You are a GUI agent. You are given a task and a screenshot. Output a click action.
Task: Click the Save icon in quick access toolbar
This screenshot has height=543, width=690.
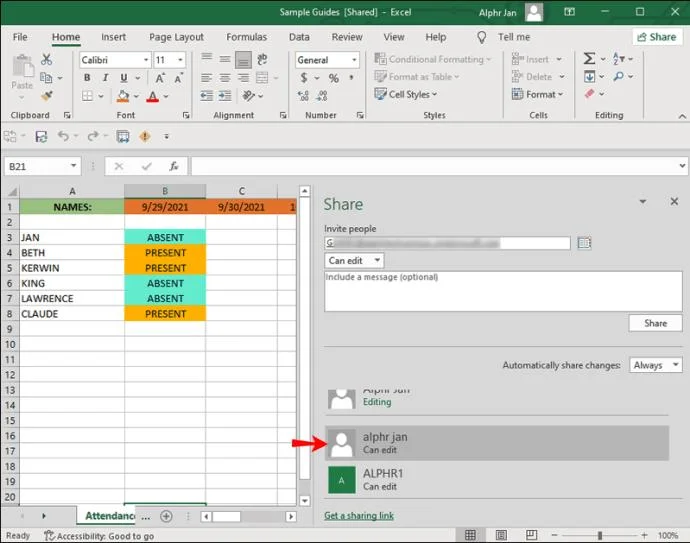click(41, 136)
